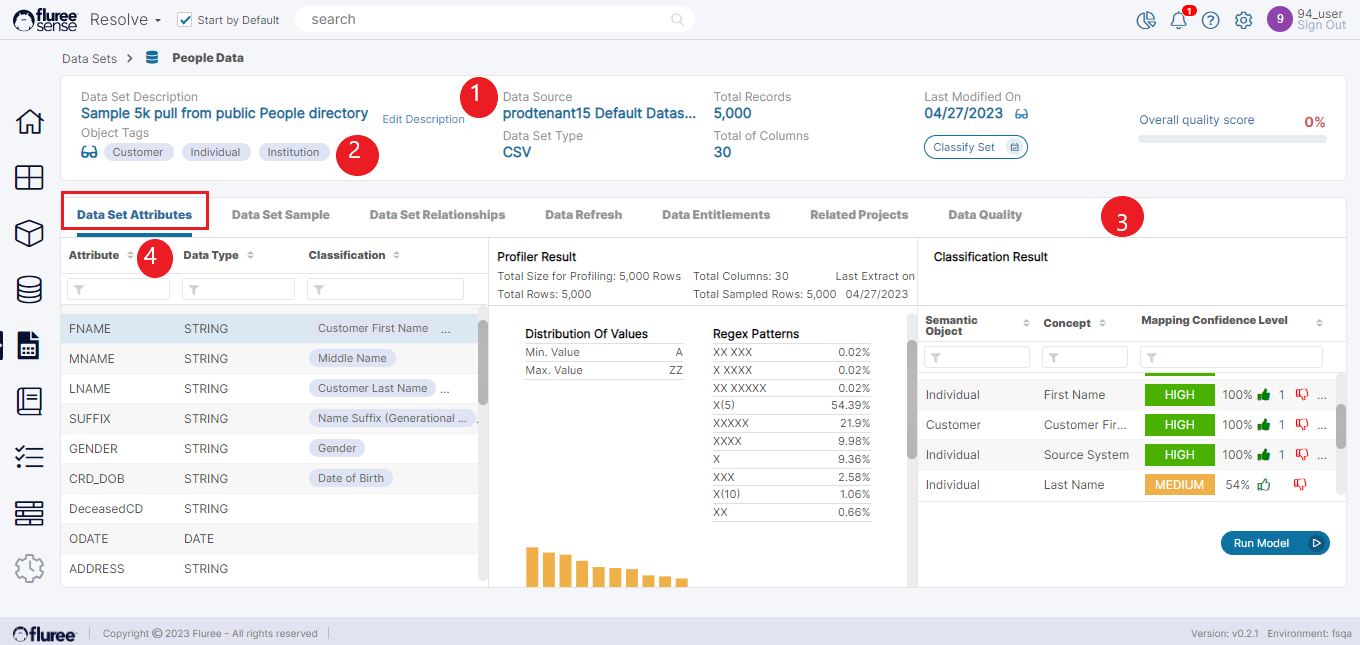Image resolution: width=1360 pixels, height=645 pixels.
Task: Open the database icon in sidebar
Action: coord(30,290)
